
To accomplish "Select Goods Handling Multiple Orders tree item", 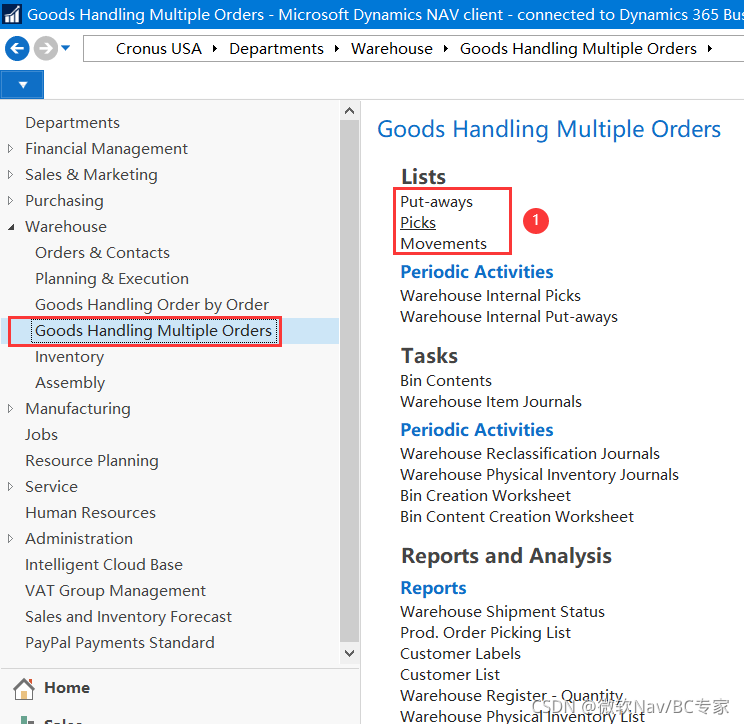I will click(x=153, y=331).
